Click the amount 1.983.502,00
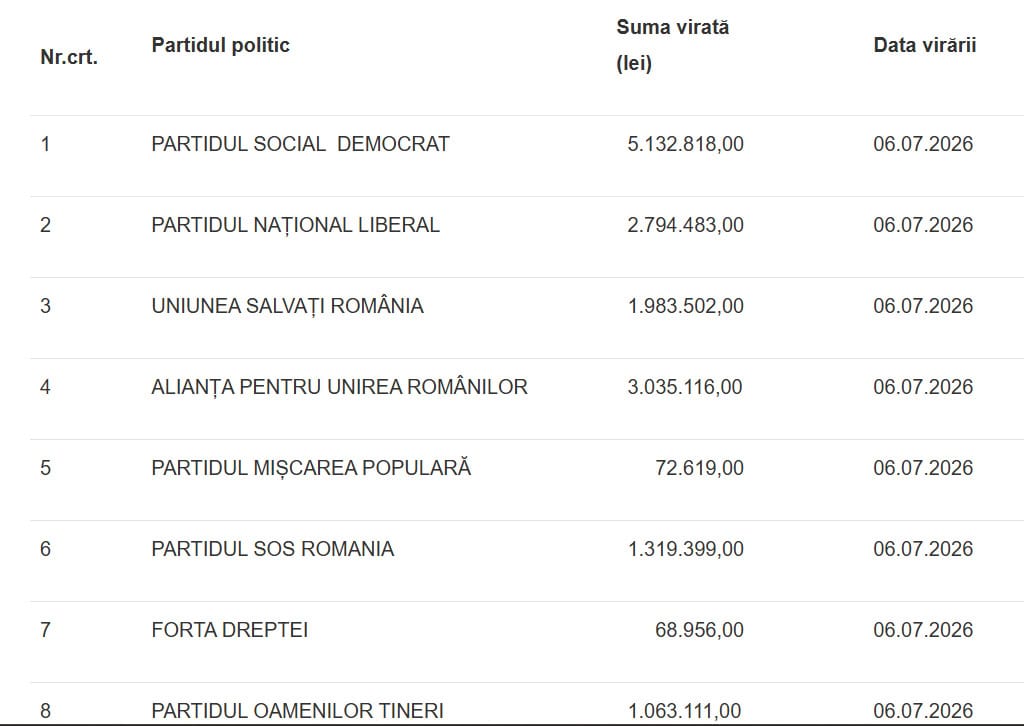 686,306
